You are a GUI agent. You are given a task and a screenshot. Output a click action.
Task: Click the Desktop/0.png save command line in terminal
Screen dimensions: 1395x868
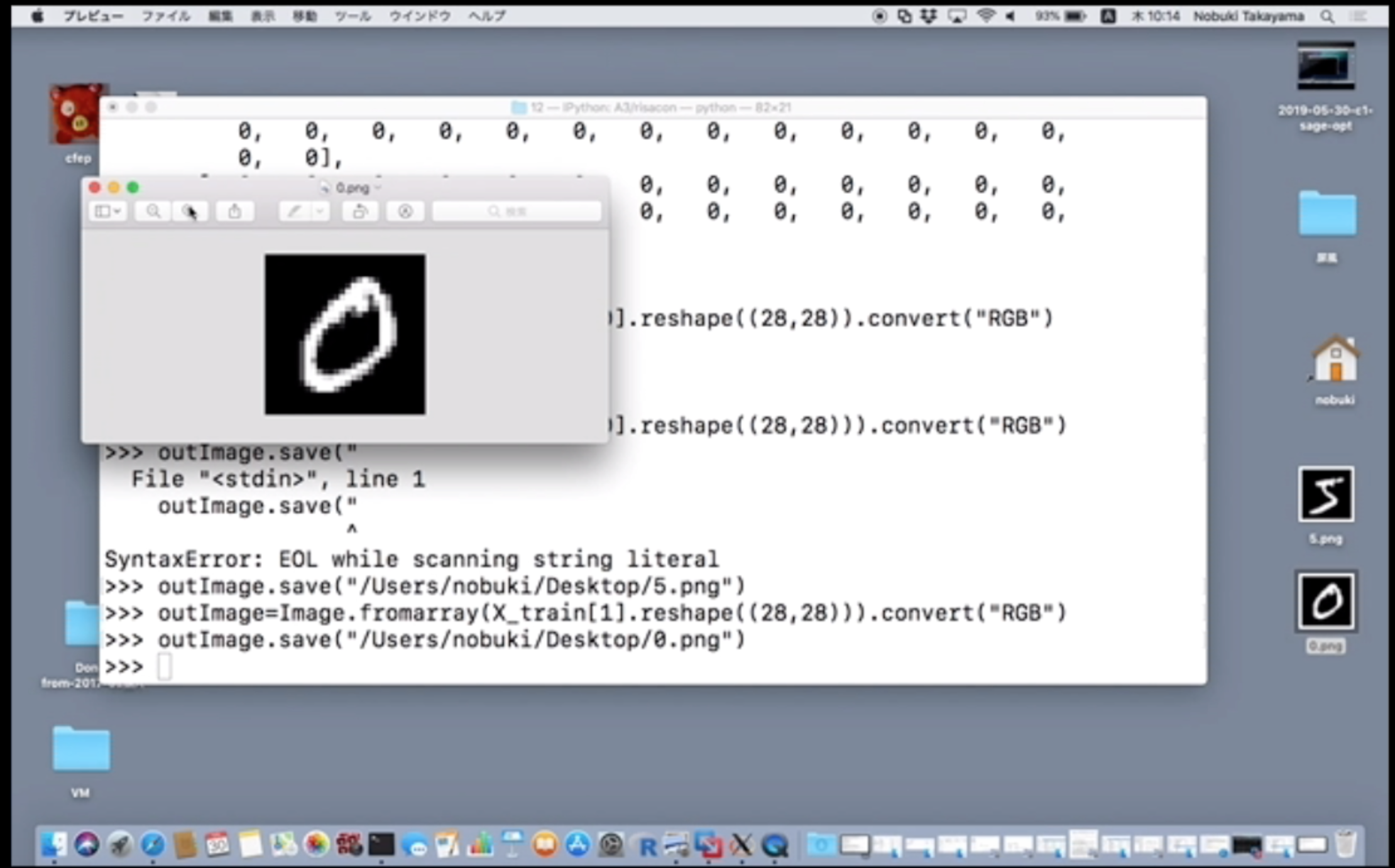click(425, 640)
